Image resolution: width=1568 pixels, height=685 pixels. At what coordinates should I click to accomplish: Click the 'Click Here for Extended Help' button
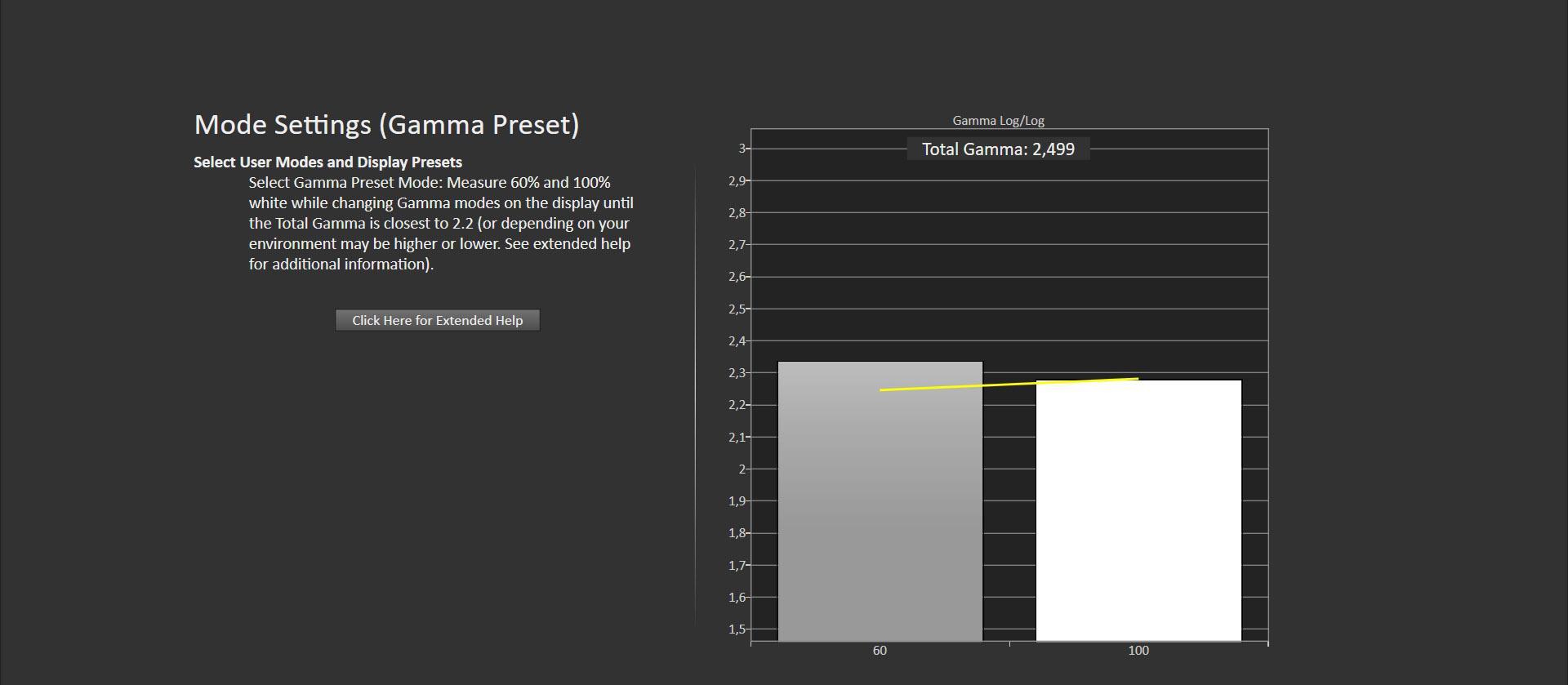(437, 320)
